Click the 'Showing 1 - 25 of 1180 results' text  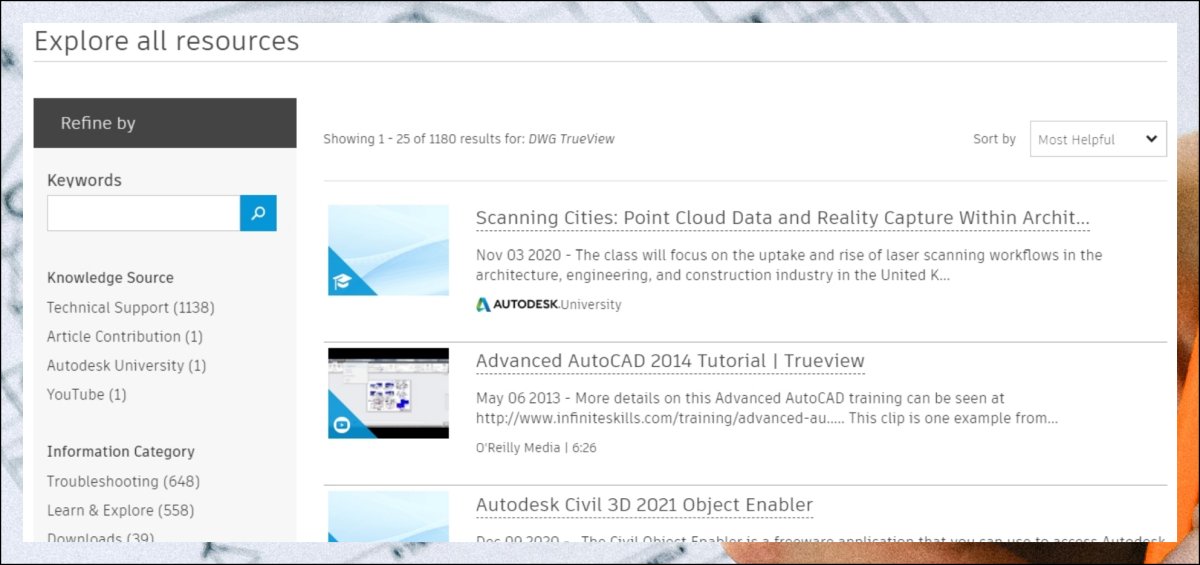tap(469, 139)
